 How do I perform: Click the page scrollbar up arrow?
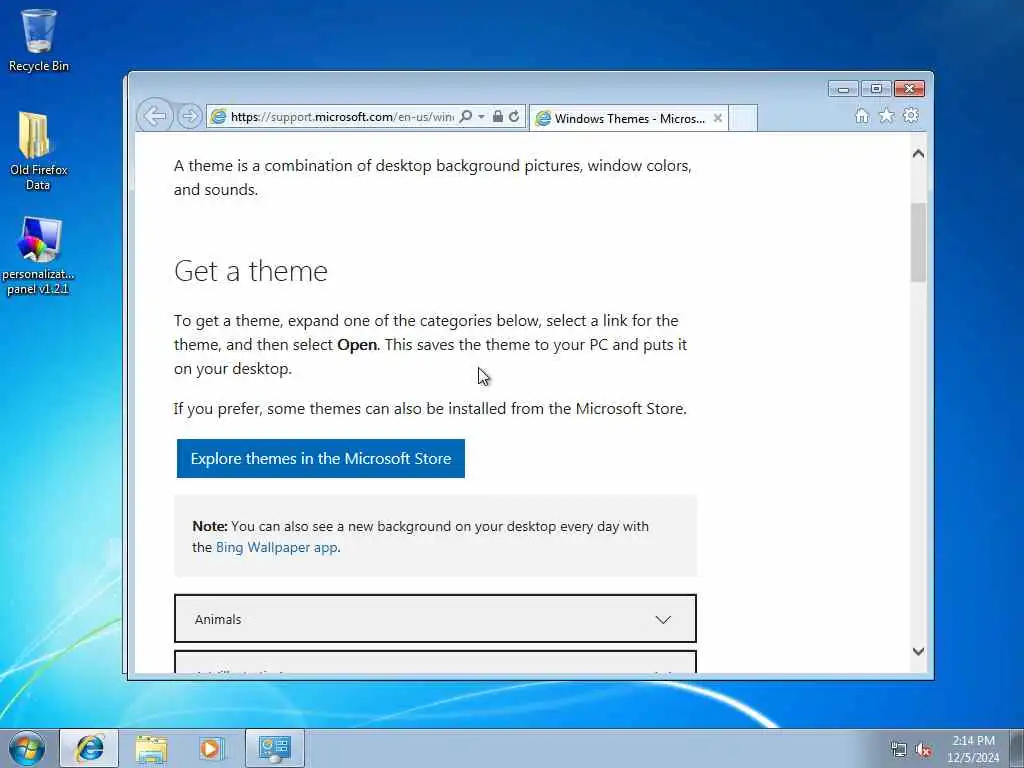pos(918,154)
